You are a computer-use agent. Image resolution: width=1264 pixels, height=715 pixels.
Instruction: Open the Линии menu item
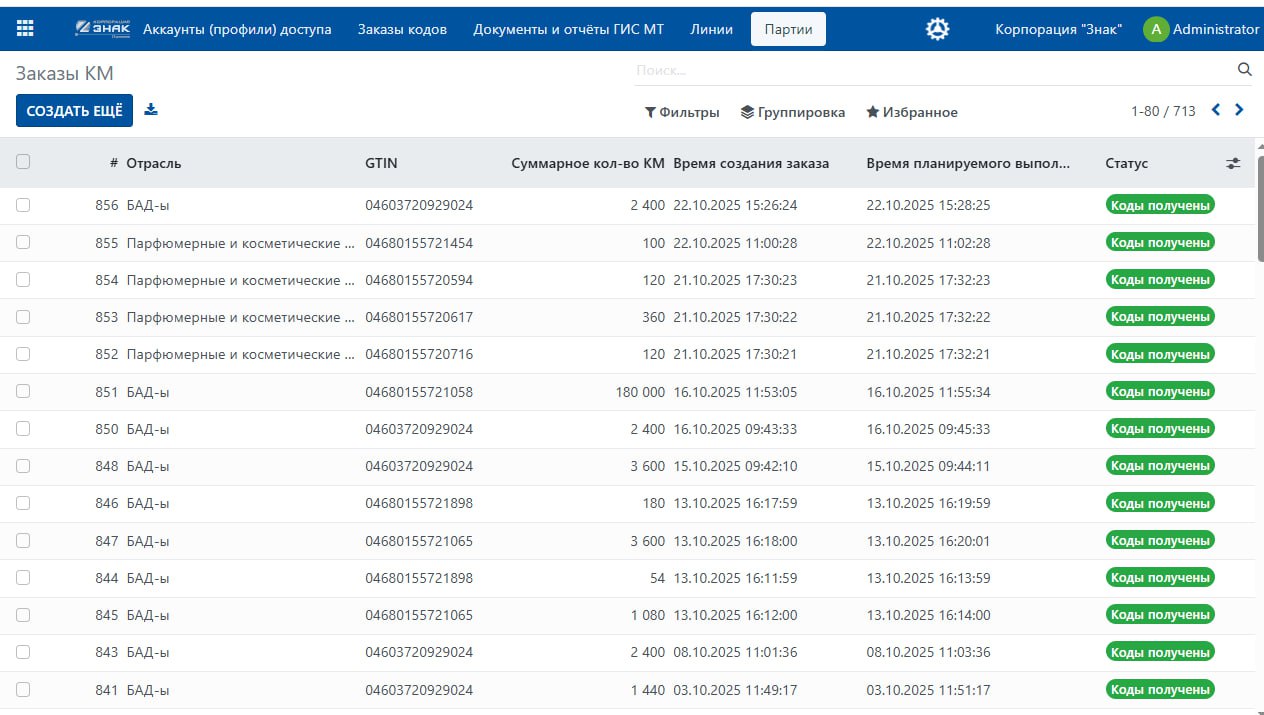point(711,29)
